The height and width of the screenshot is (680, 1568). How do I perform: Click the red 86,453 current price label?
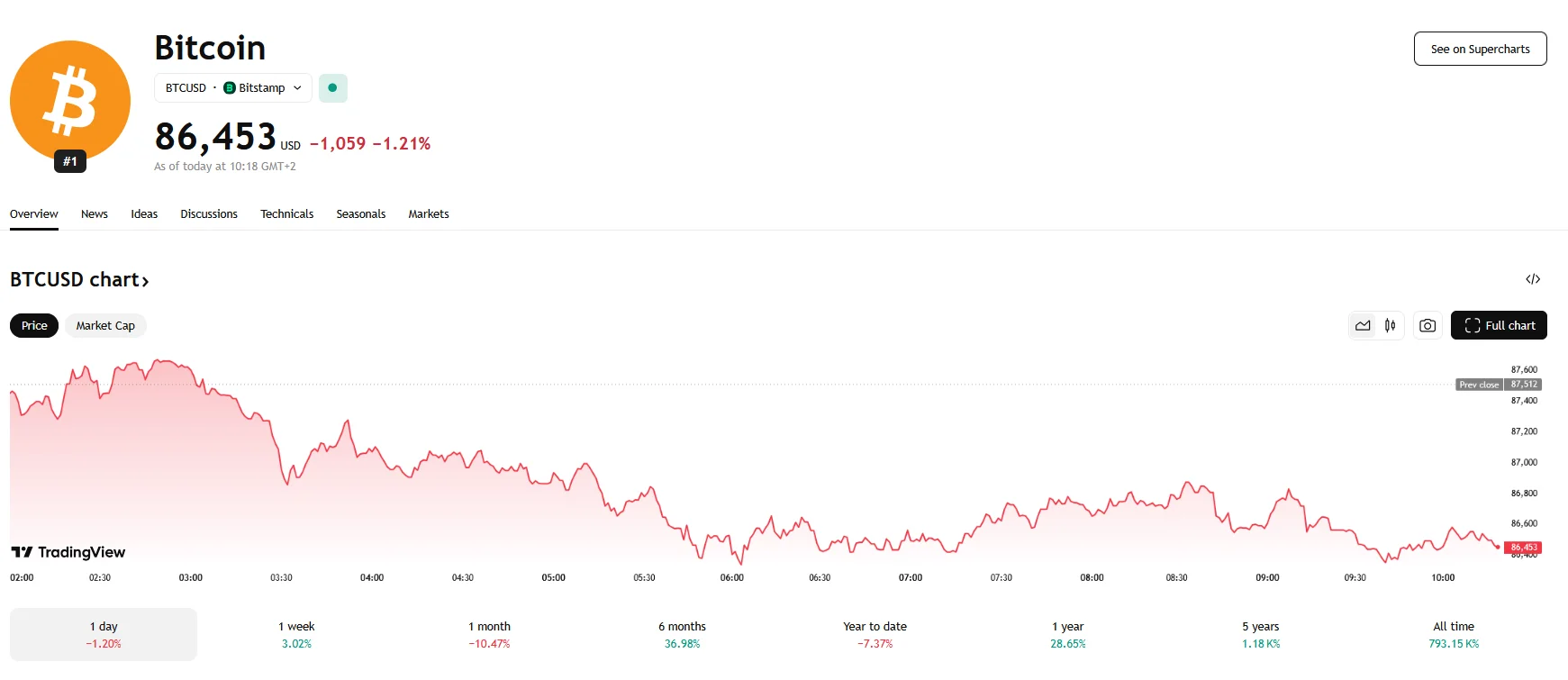1524,548
